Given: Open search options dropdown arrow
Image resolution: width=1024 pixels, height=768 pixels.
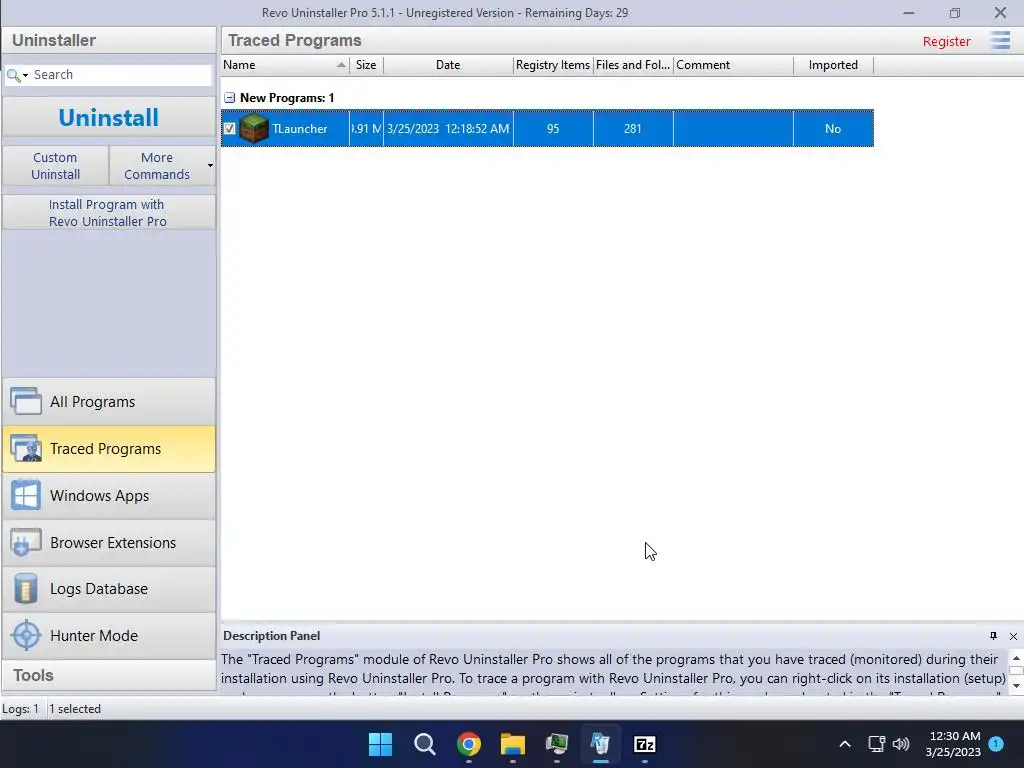Looking at the screenshot, I should coord(25,76).
